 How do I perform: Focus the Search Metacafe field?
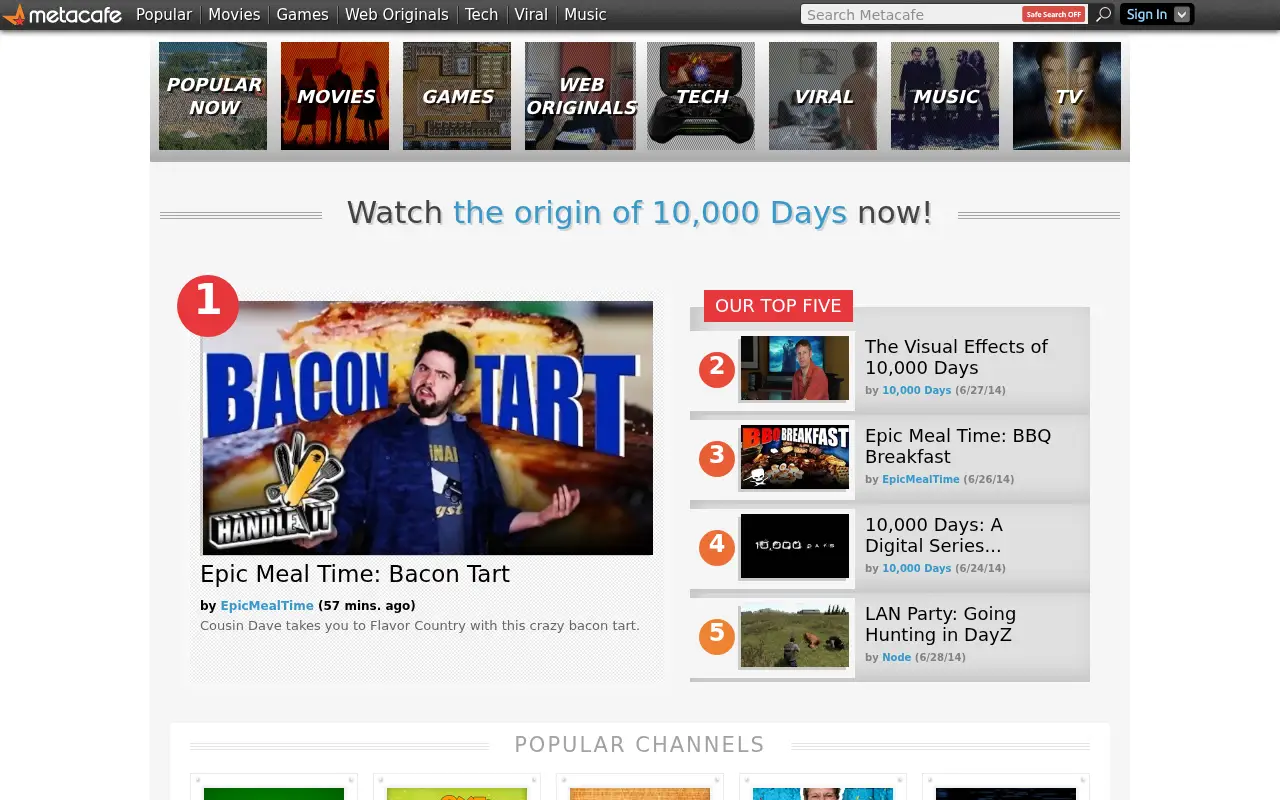pos(911,14)
